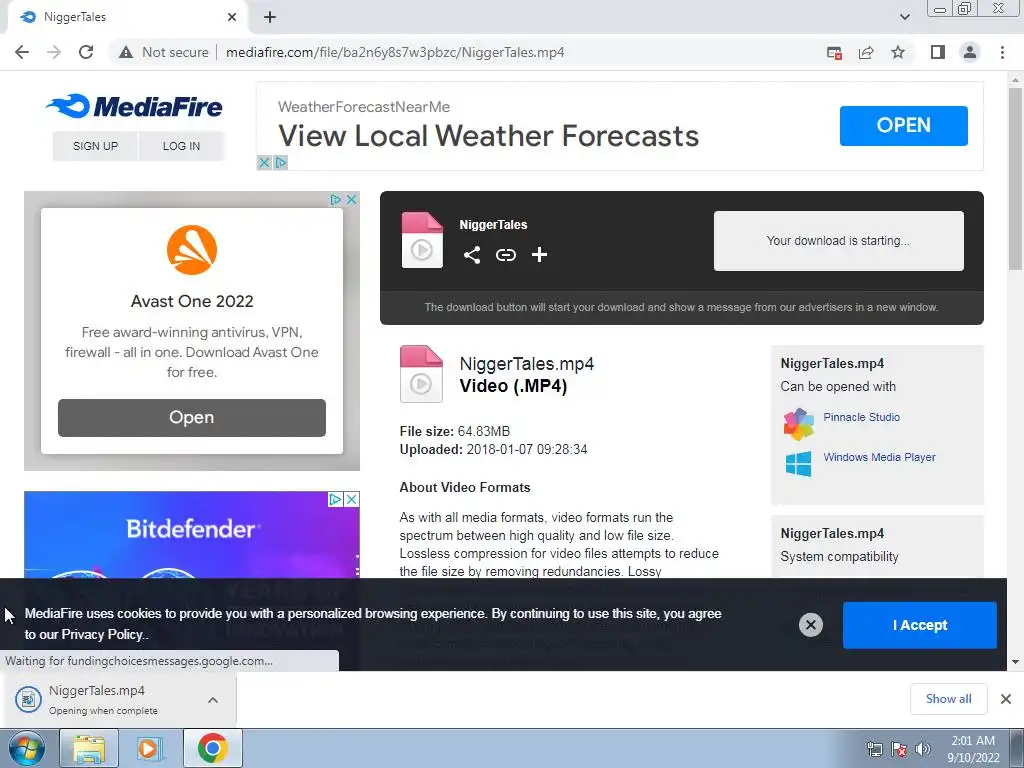Click the browser forward arrow
Viewport: 1024px width, 768px height.
tap(54, 52)
